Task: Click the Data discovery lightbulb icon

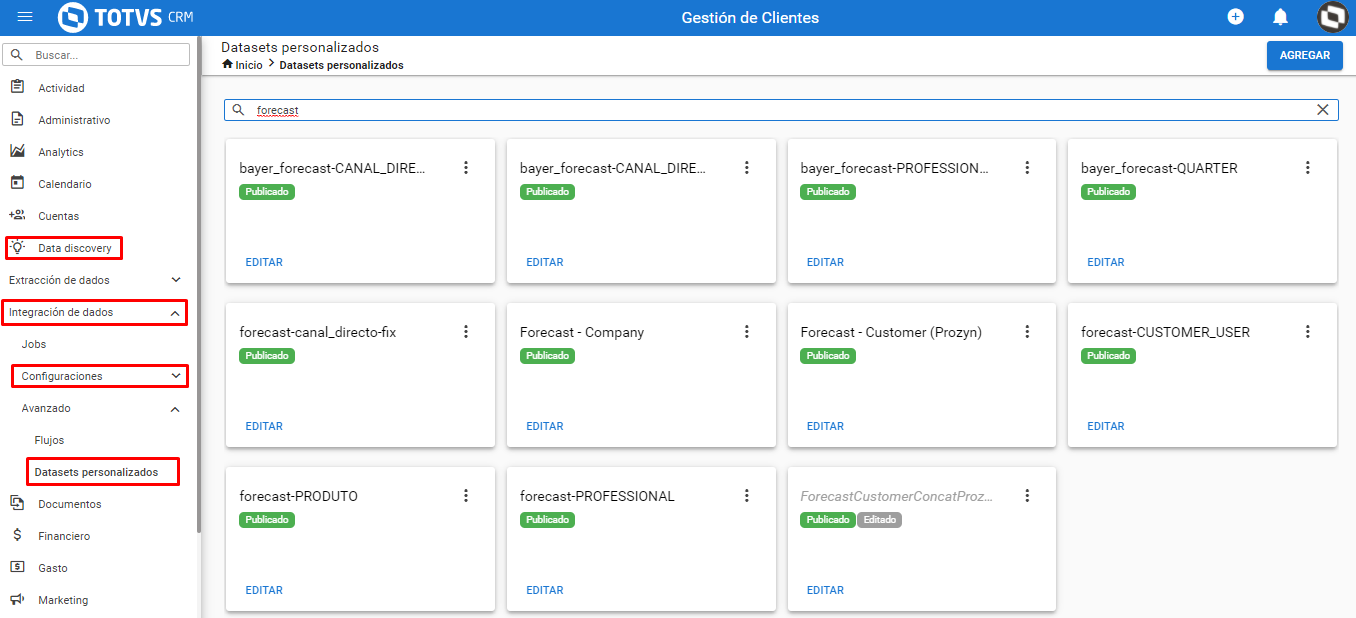Action: (17, 247)
